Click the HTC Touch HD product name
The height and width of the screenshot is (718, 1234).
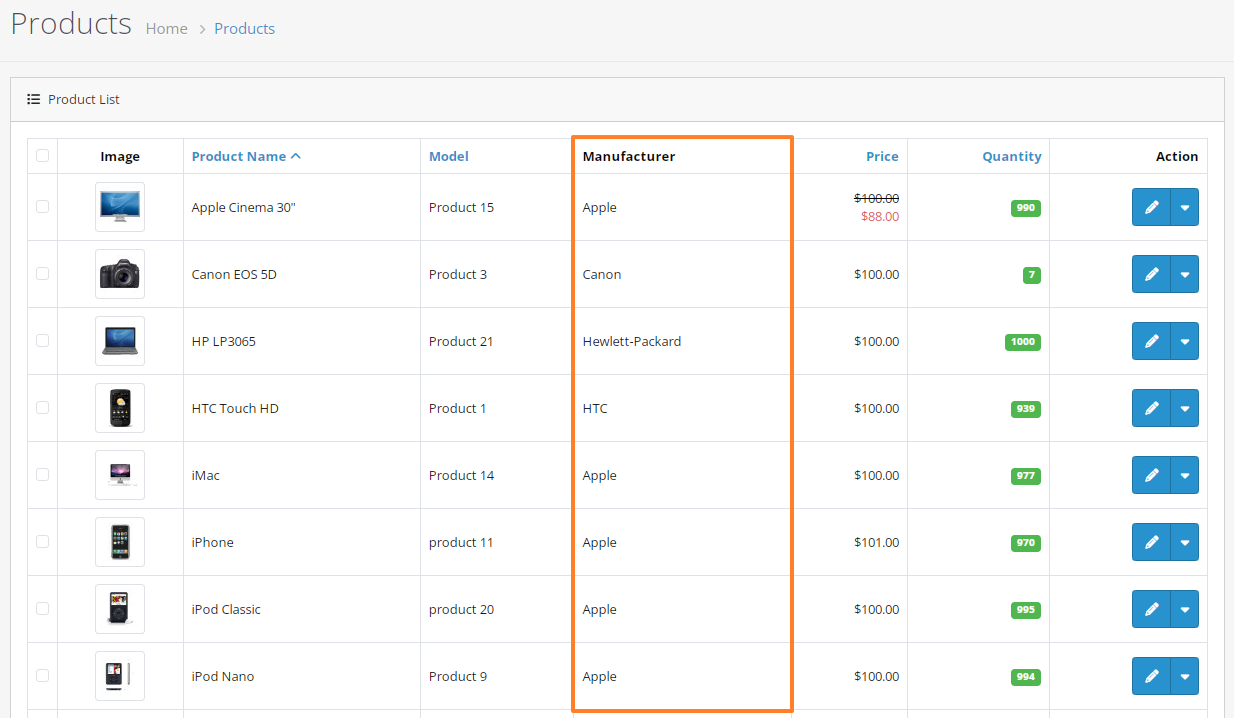pyautogui.click(x=235, y=408)
